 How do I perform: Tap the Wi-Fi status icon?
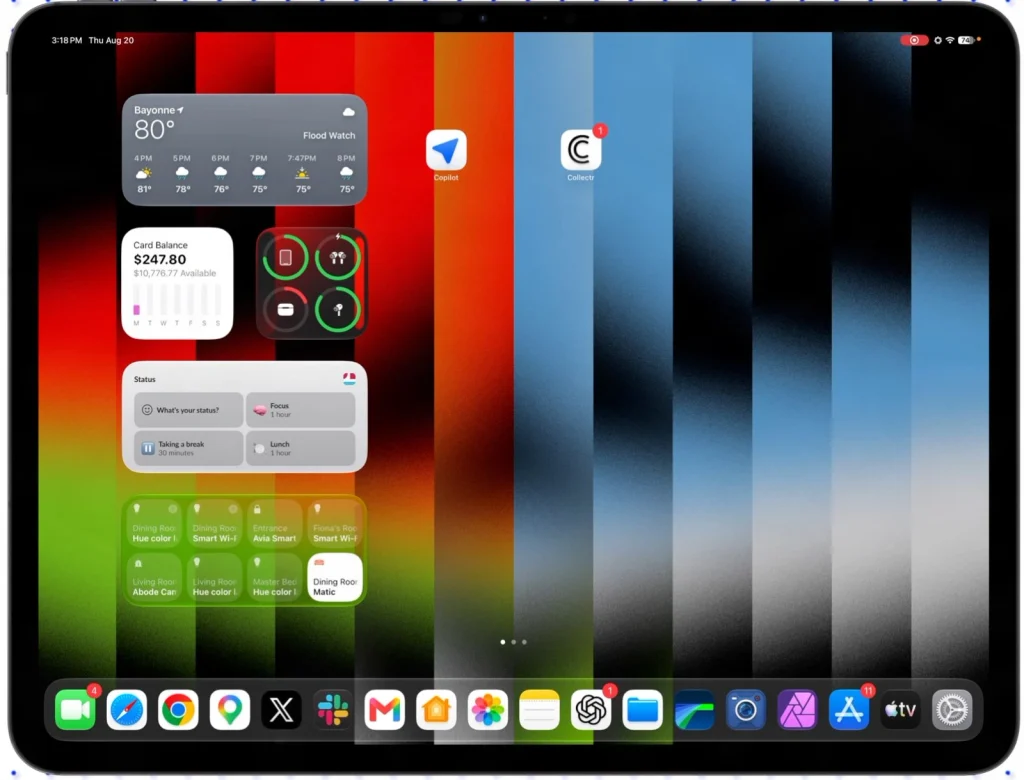point(950,41)
